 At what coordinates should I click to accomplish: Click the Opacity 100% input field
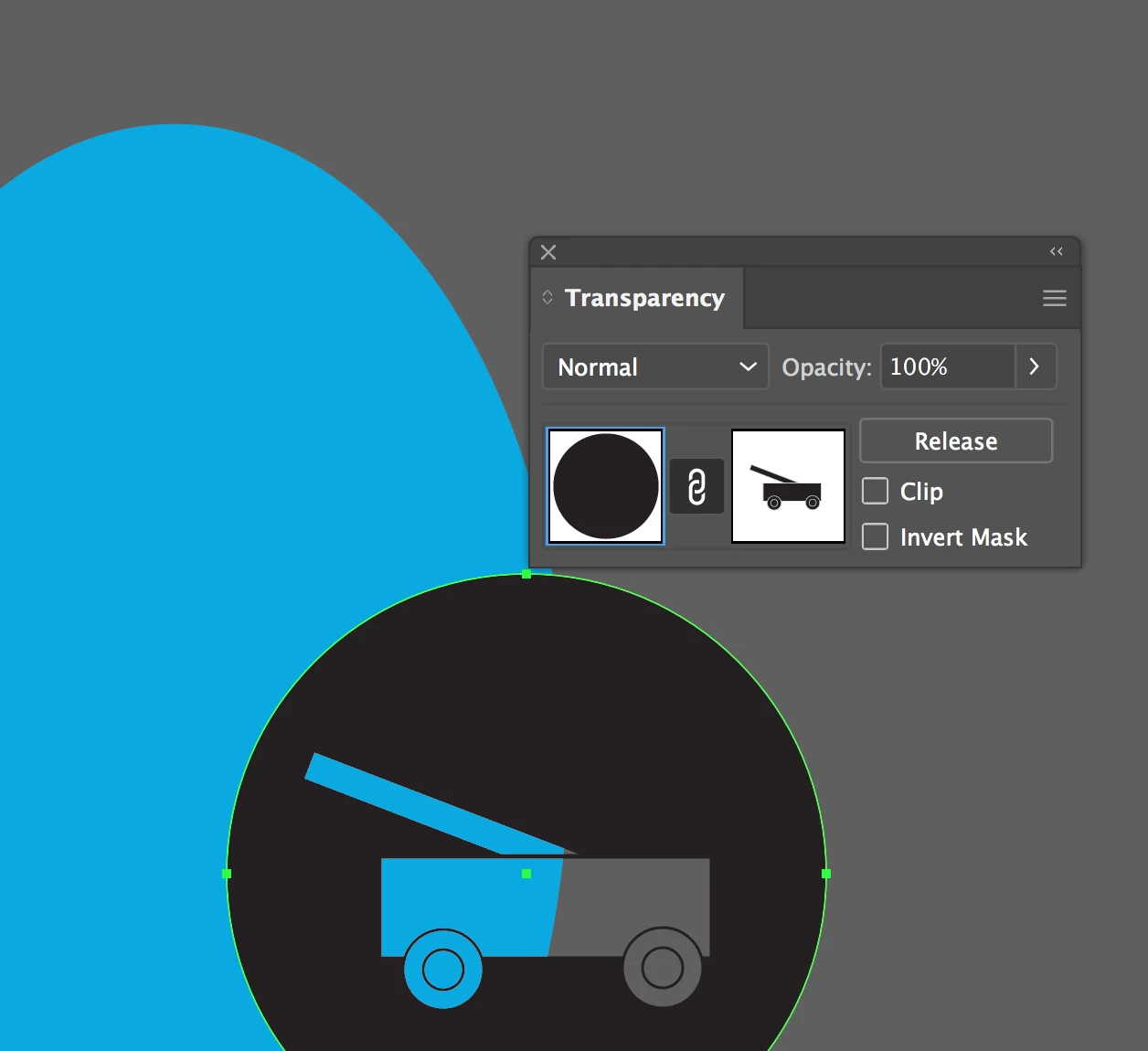click(948, 366)
